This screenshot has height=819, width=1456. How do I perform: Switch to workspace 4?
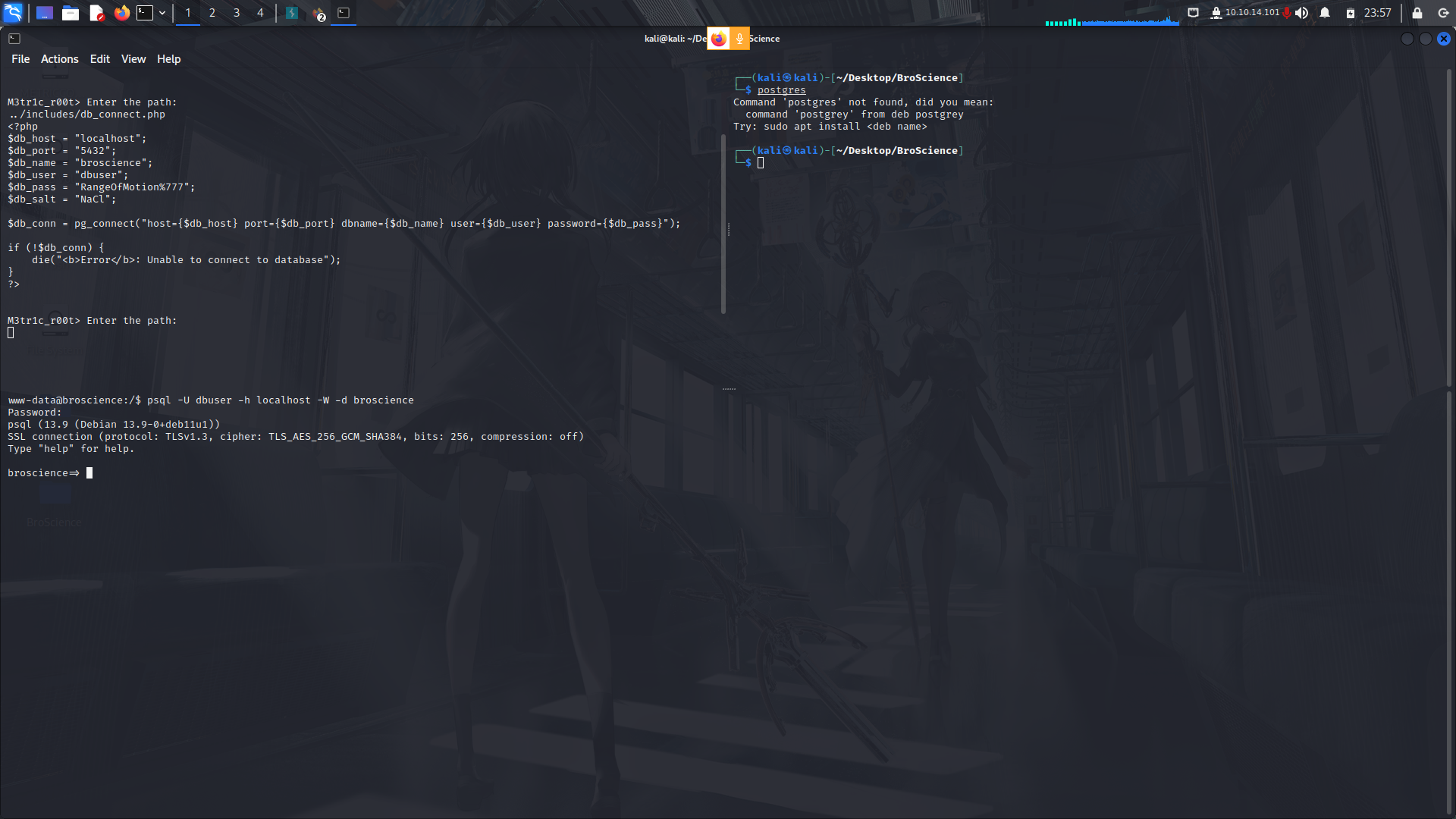click(260, 13)
